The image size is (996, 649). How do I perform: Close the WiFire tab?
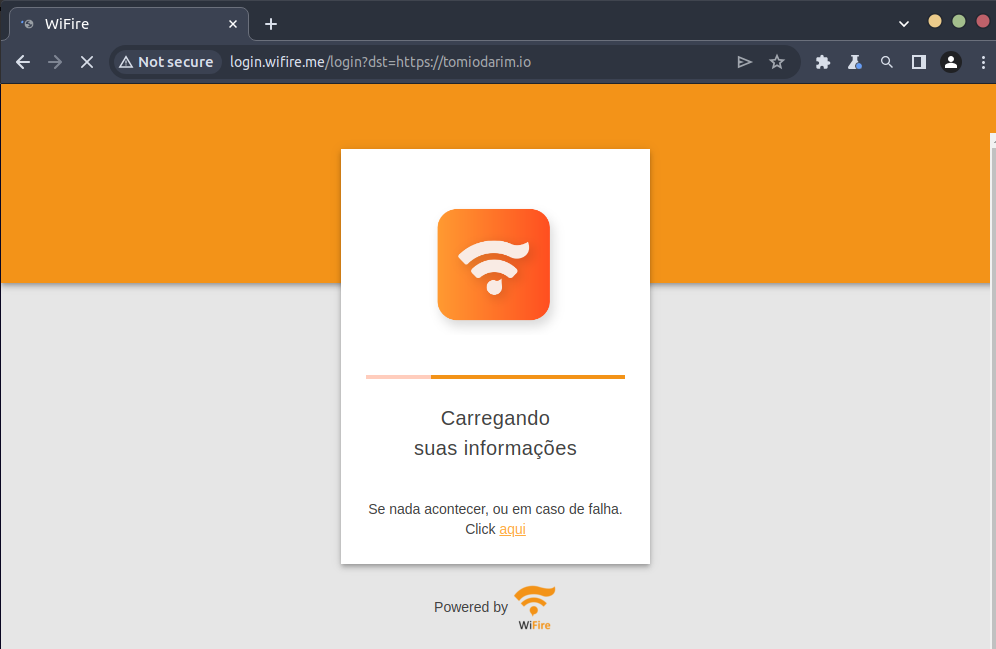pos(233,24)
